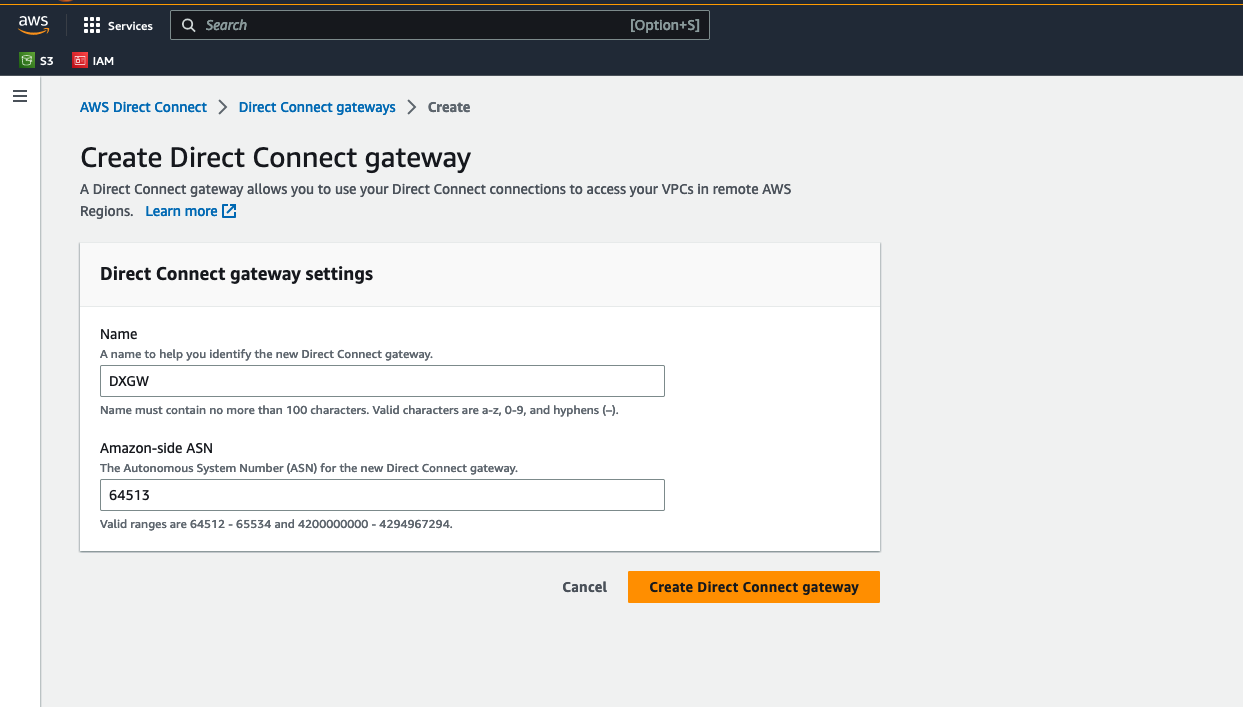Screen dimensions: 1243x707
Task: Click the Amazon-side ASN label text
Action: [x=156, y=448]
